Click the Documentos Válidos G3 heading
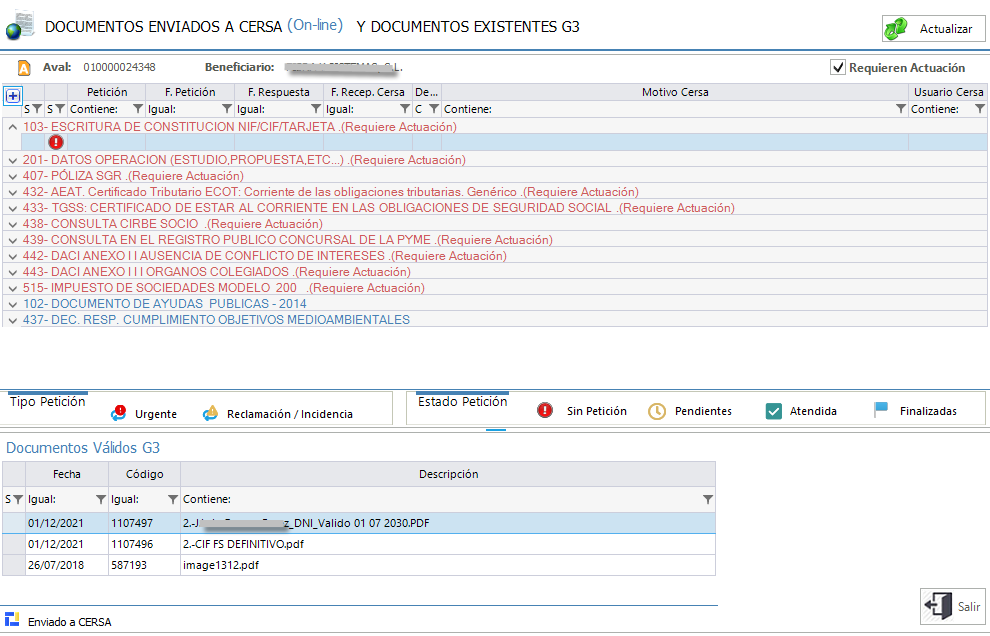990x636 pixels. pyautogui.click(x=83, y=448)
